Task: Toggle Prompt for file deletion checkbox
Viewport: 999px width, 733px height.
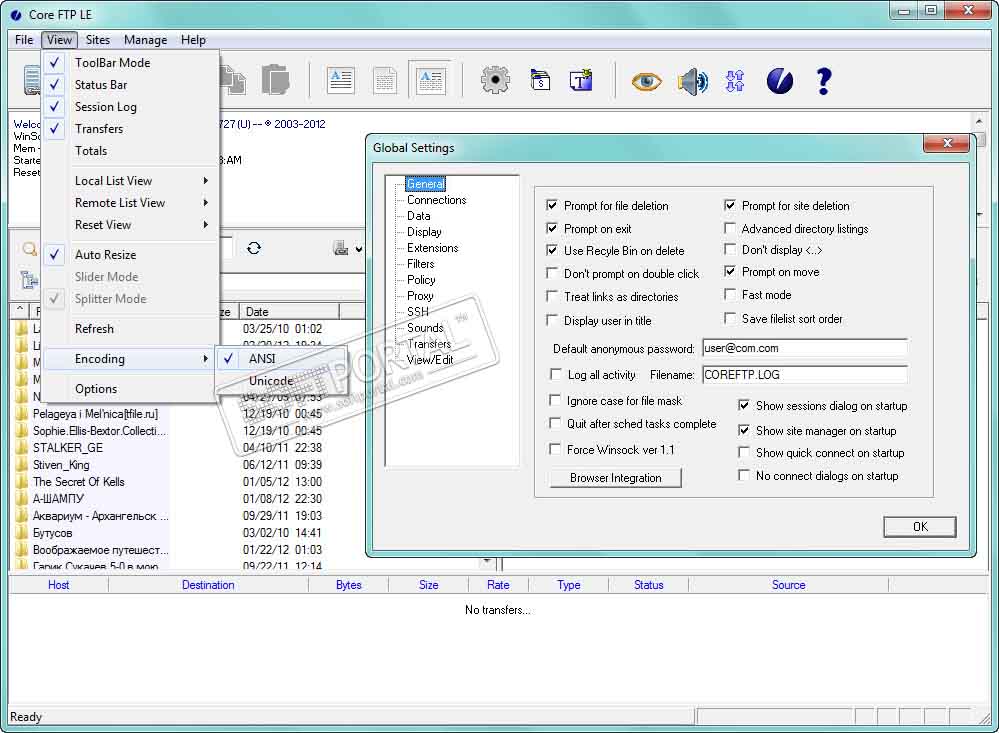Action: coord(552,205)
